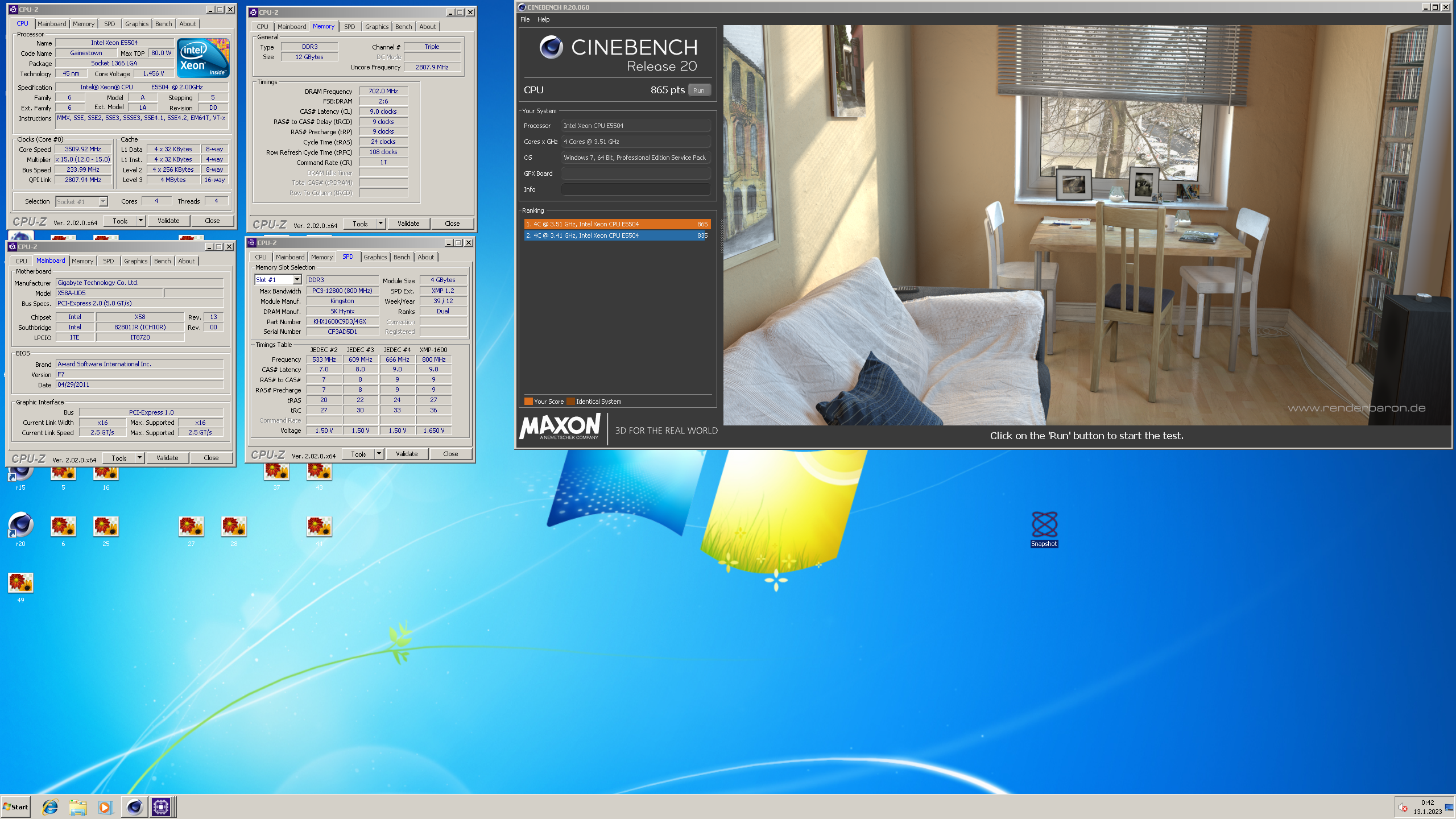
Task: Click the Processor field showing Intel Xeon CPU E5504
Action: [636, 126]
